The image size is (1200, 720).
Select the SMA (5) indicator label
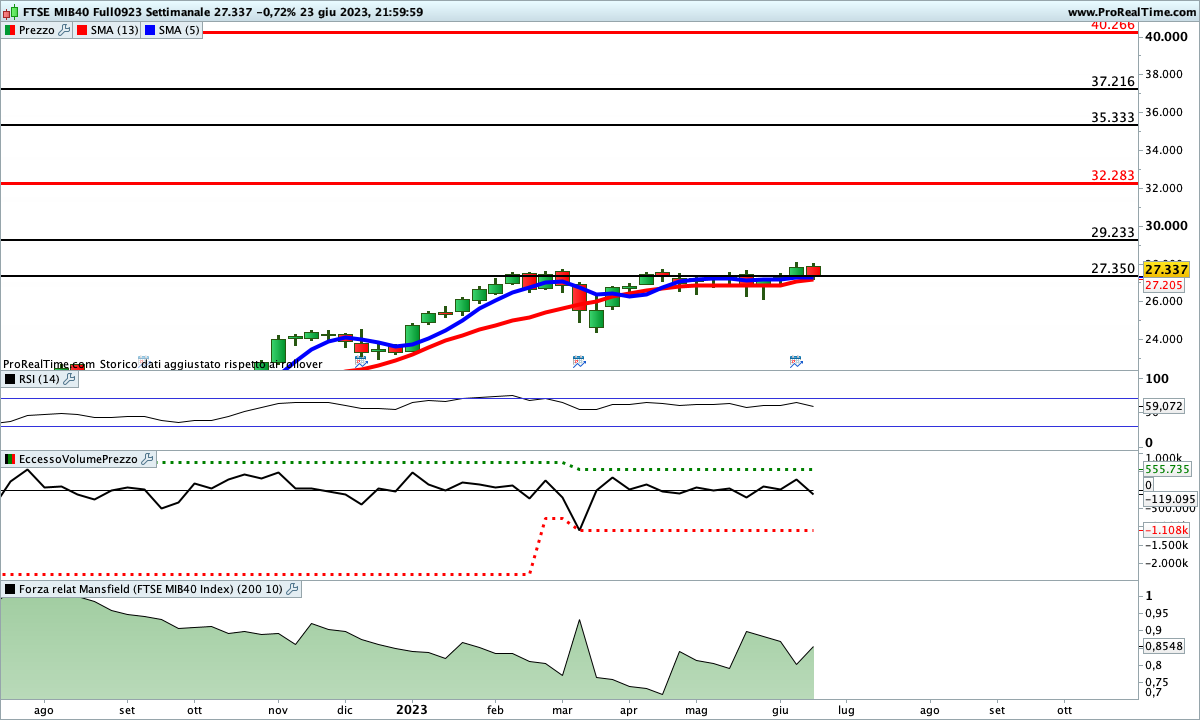tap(180, 30)
